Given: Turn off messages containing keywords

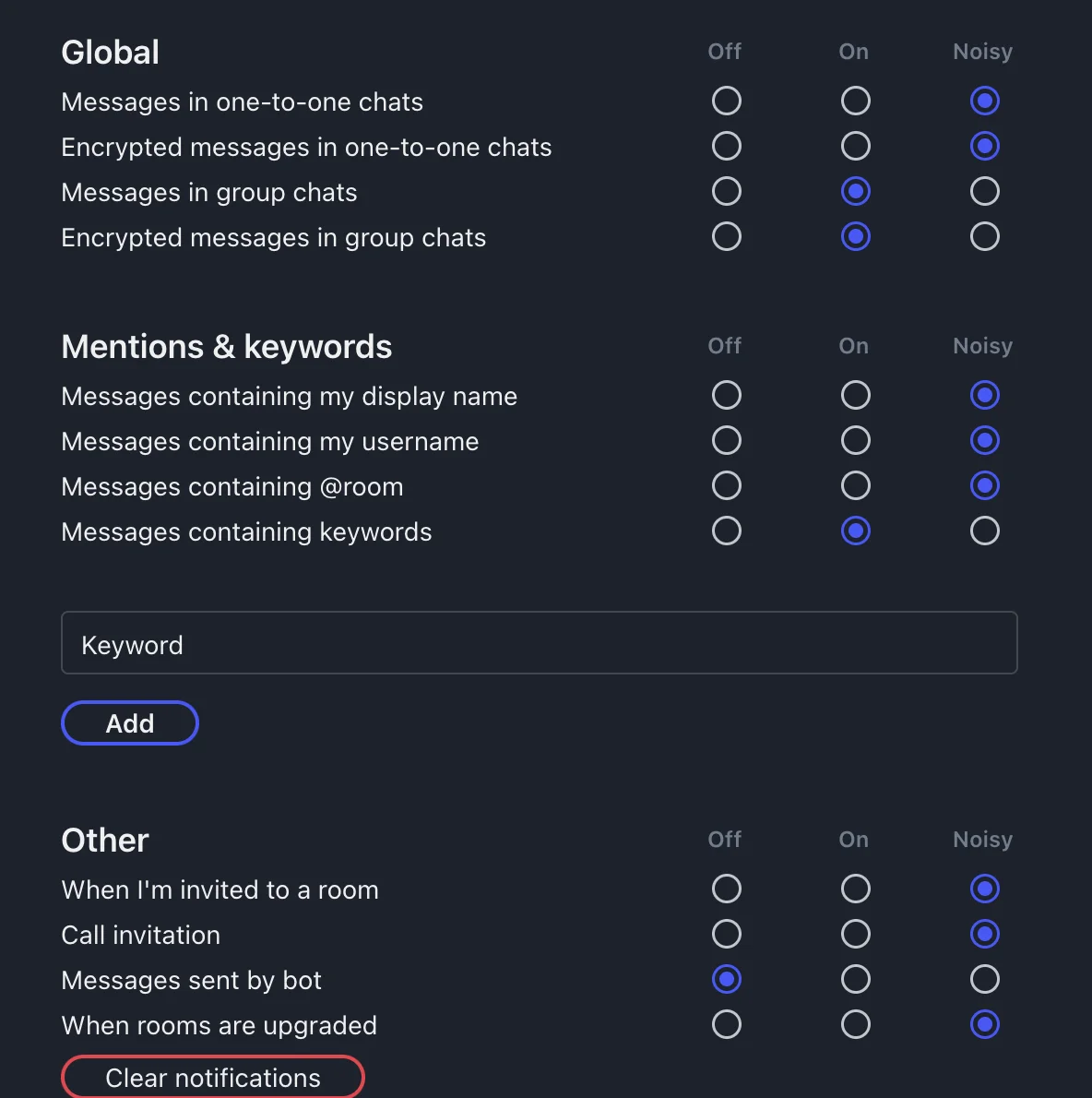Looking at the screenshot, I should (x=727, y=531).
